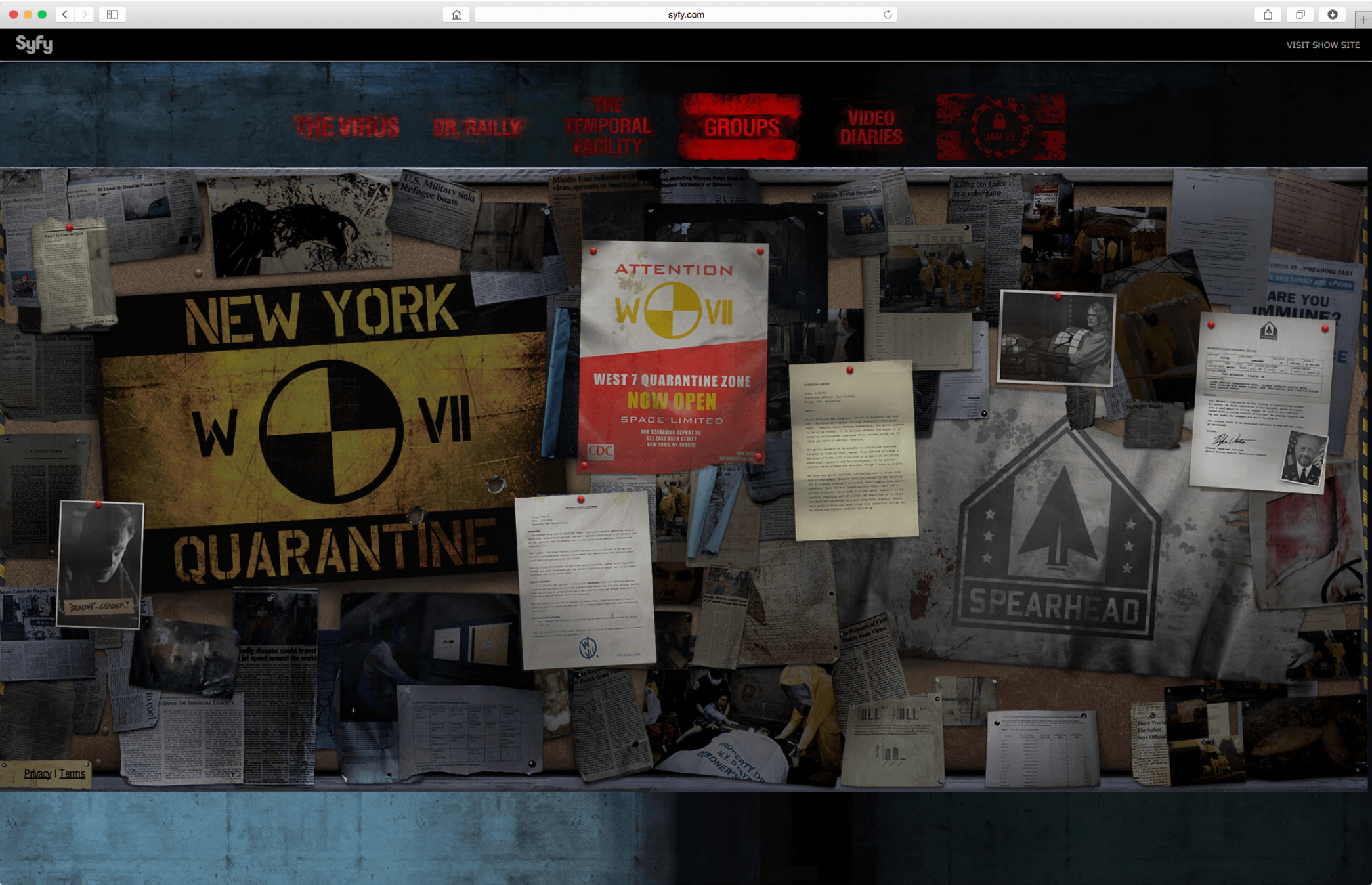Viewport: 1372px width, 885px height.
Task: Open the browser home page
Action: (456, 14)
